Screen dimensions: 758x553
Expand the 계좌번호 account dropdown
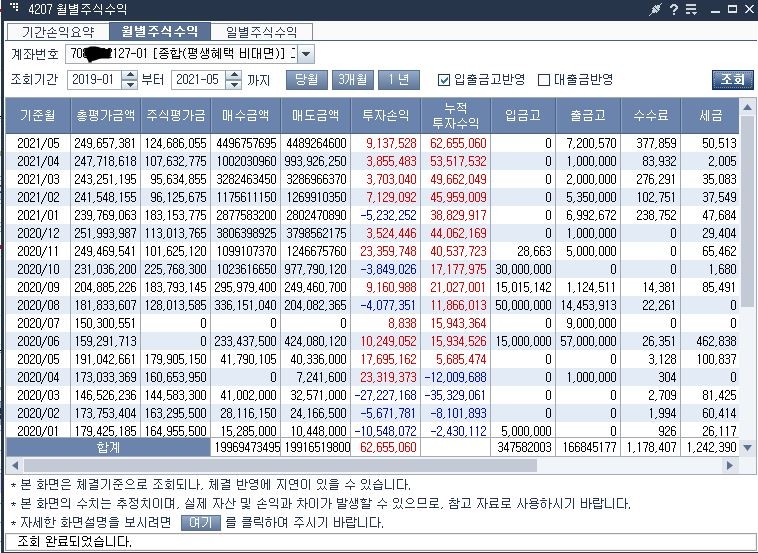(x=306, y=54)
